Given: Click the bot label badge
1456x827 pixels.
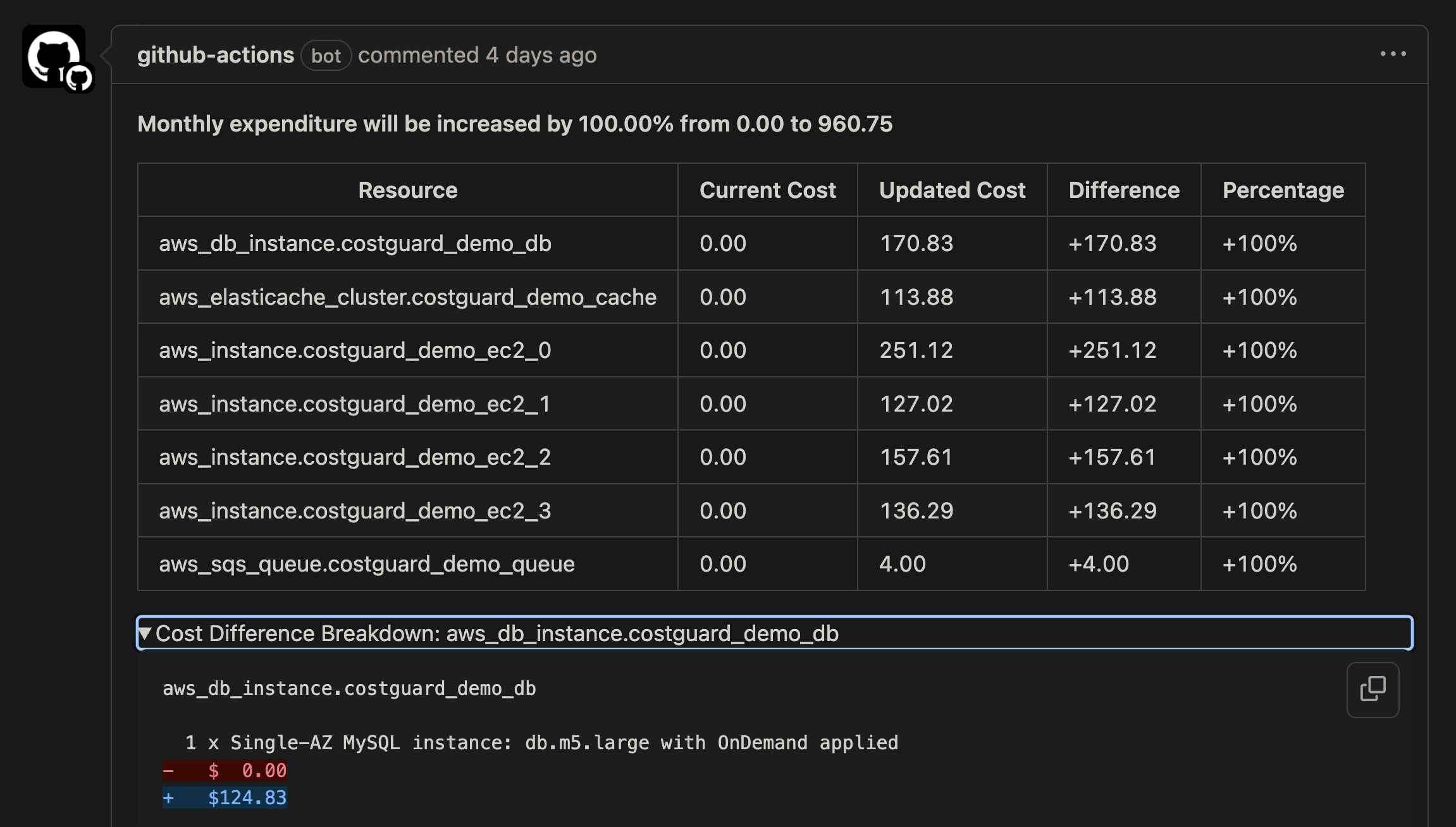Looking at the screenshot, I should [x=326, y=56].
